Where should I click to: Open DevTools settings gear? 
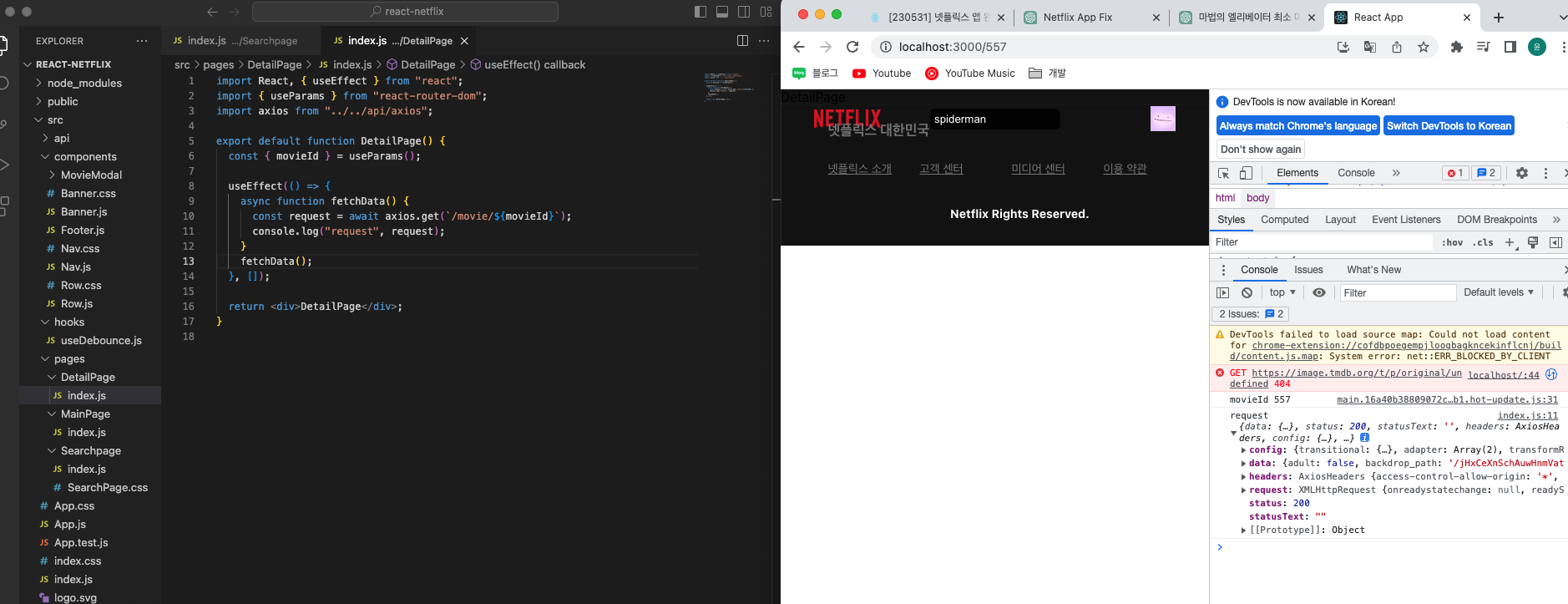click(1522, 173)
